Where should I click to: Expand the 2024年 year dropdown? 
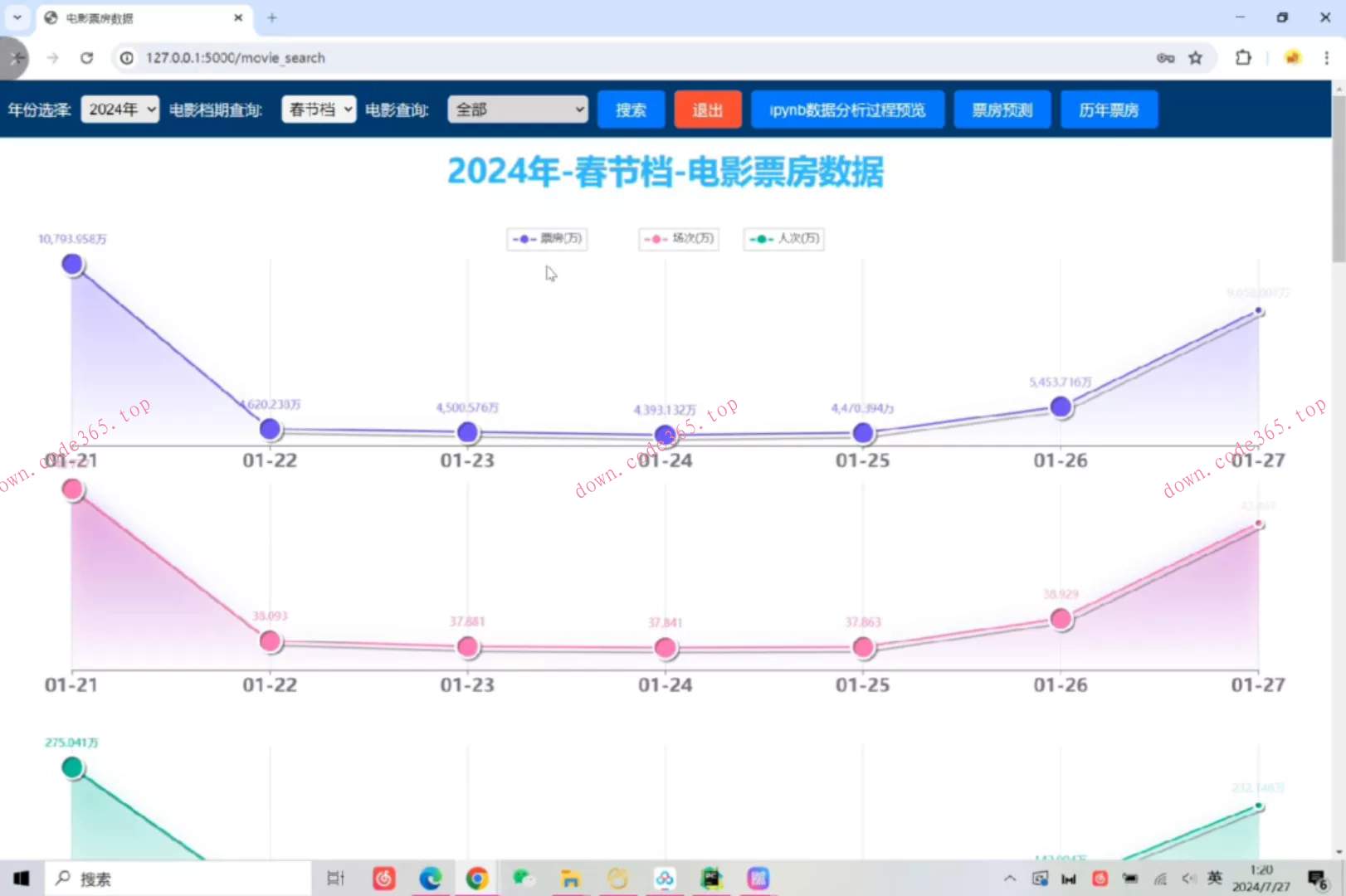(x=119, y=110)
